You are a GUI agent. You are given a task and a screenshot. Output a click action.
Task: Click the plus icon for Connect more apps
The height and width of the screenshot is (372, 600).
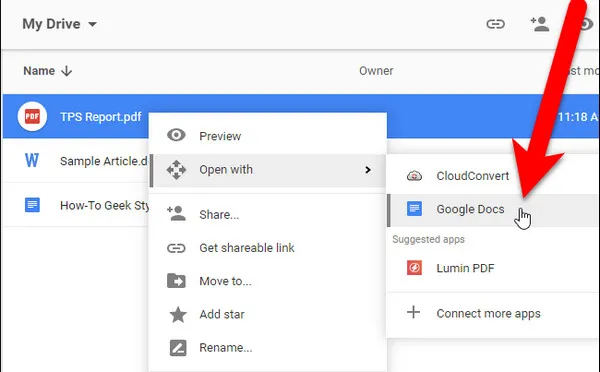click(413, 312)
